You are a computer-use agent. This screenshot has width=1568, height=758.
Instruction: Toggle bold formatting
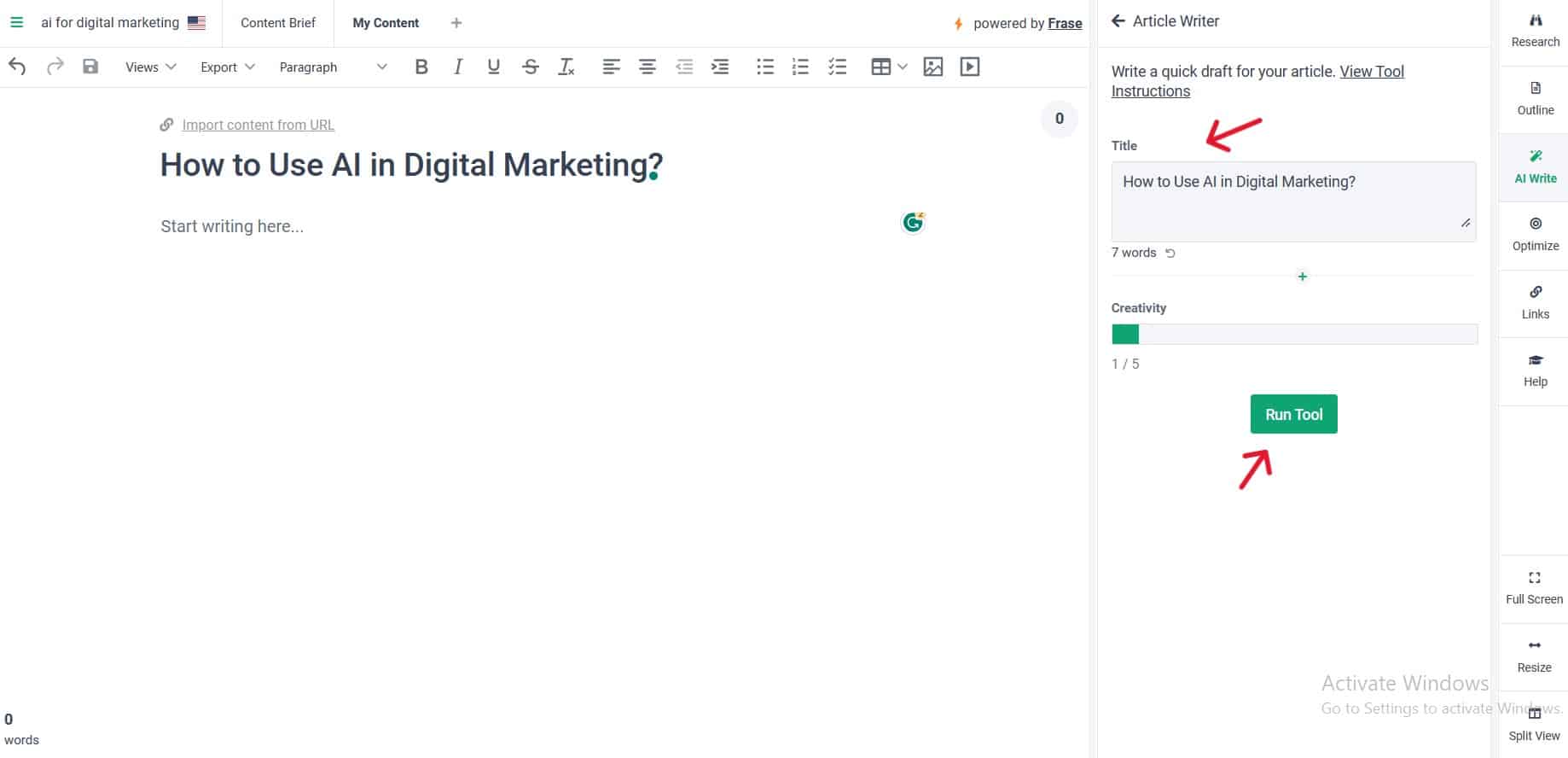421,67
